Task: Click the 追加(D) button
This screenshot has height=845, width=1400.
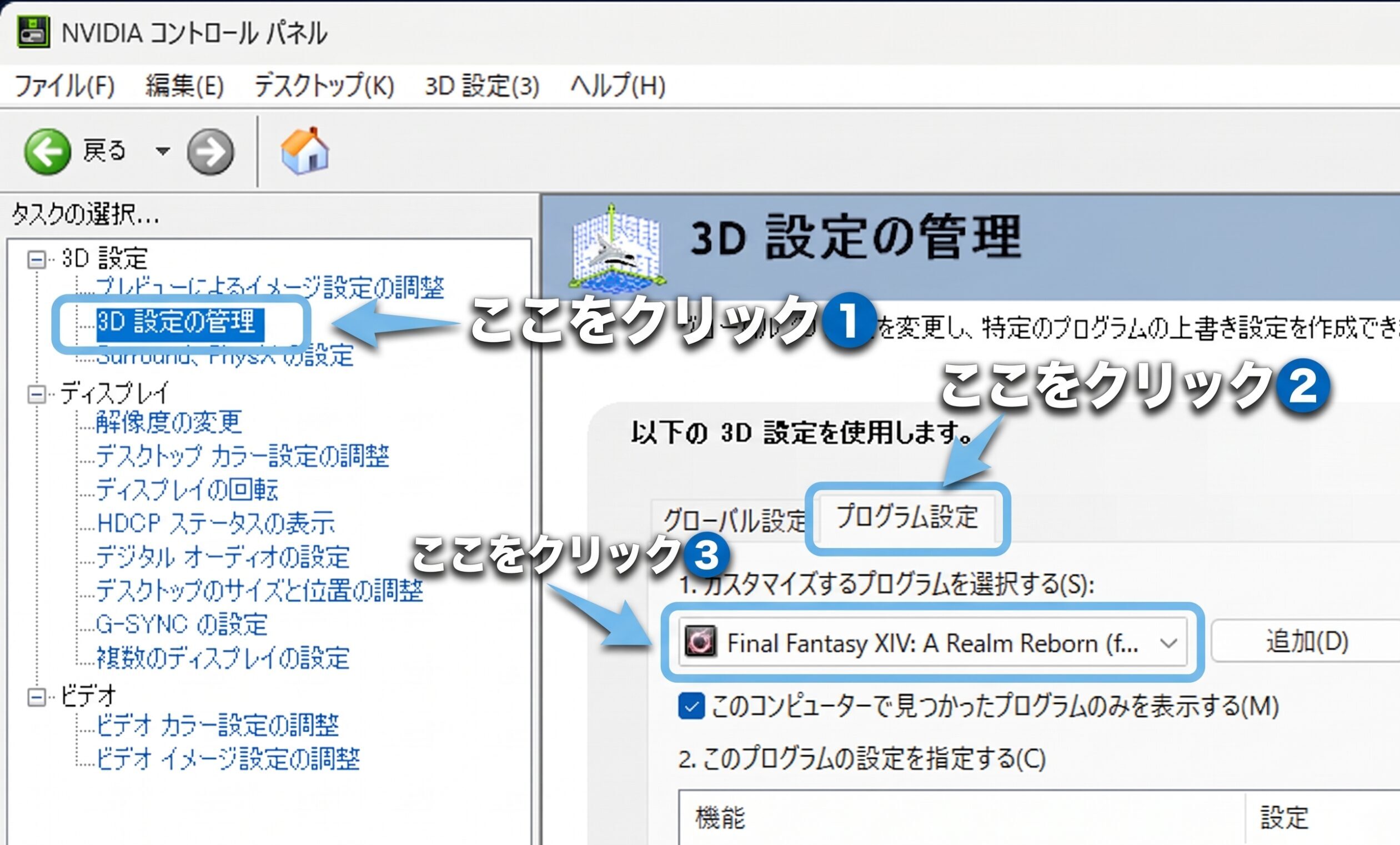Action: tap(1307, 641)
